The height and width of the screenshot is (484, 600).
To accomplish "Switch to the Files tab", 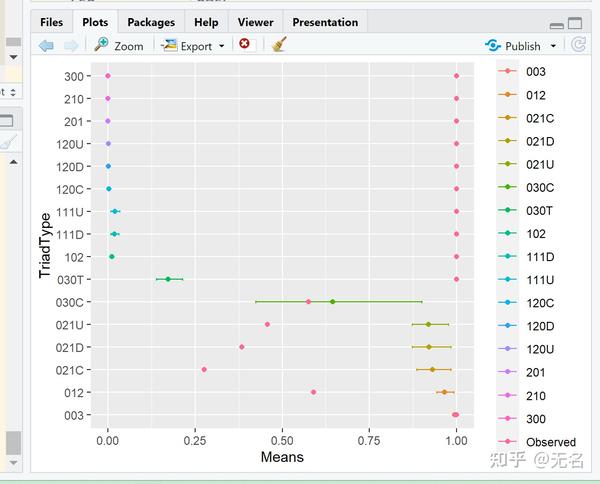I will pos(52,22).
